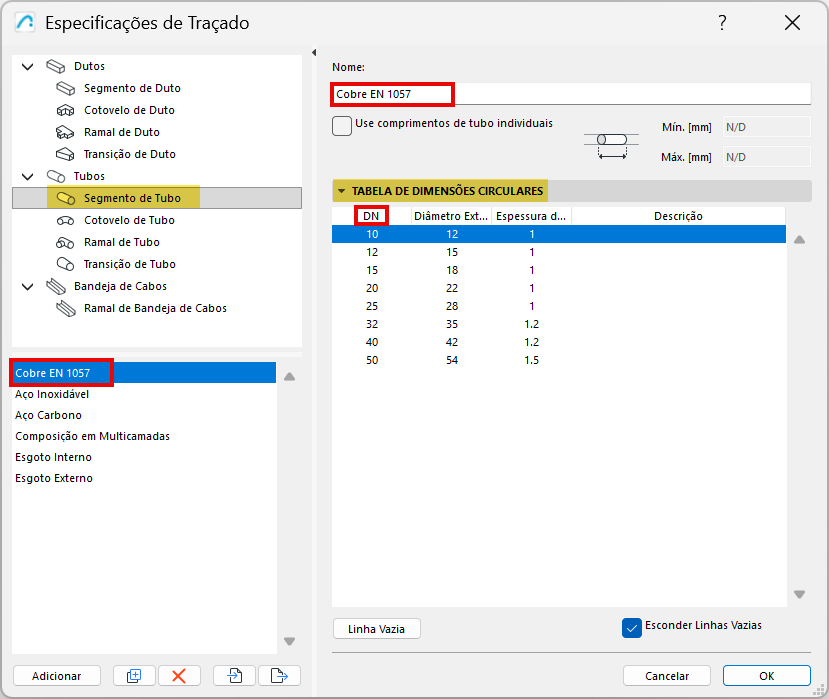
Task: Select table row with DN 50
Action: [559, 360]
